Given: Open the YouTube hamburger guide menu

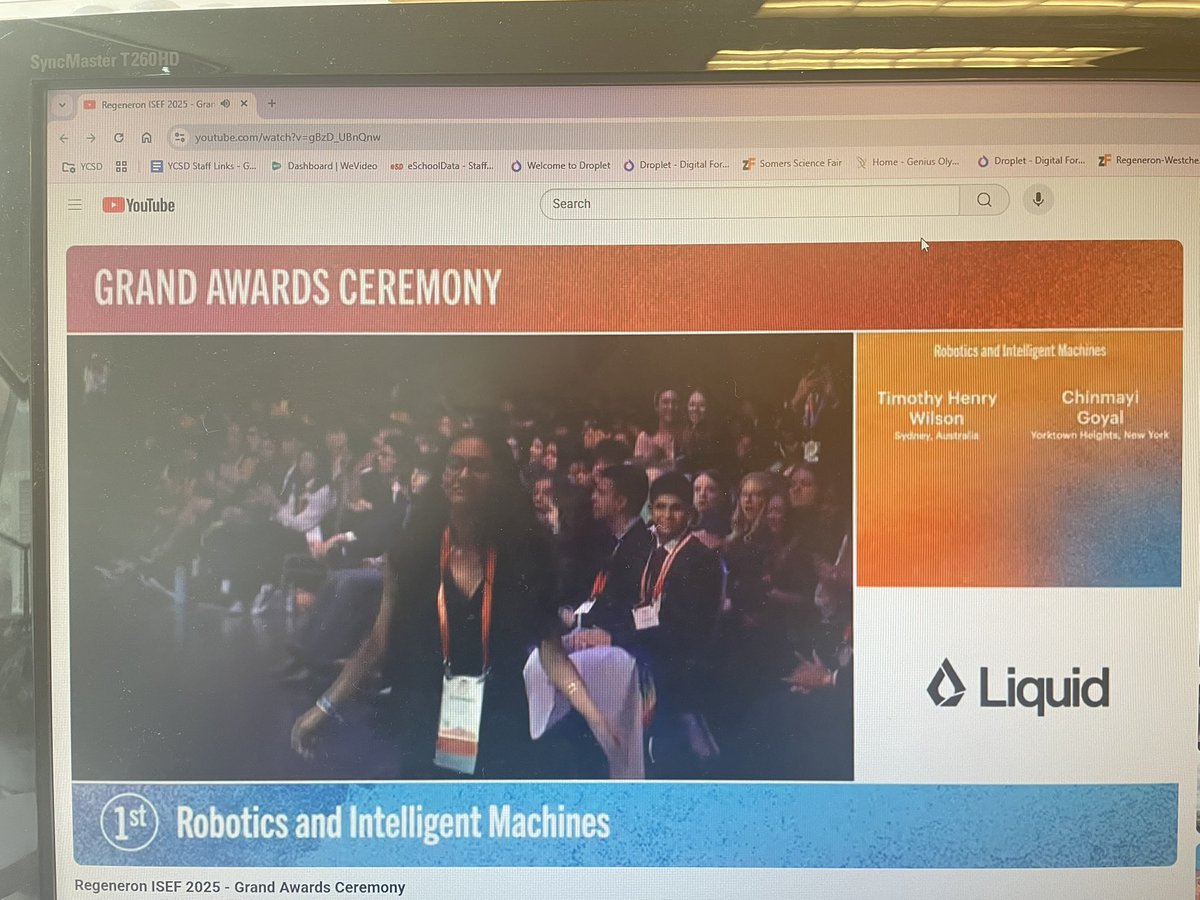Looking at the screenshot, I should click(x=75, y=205).
